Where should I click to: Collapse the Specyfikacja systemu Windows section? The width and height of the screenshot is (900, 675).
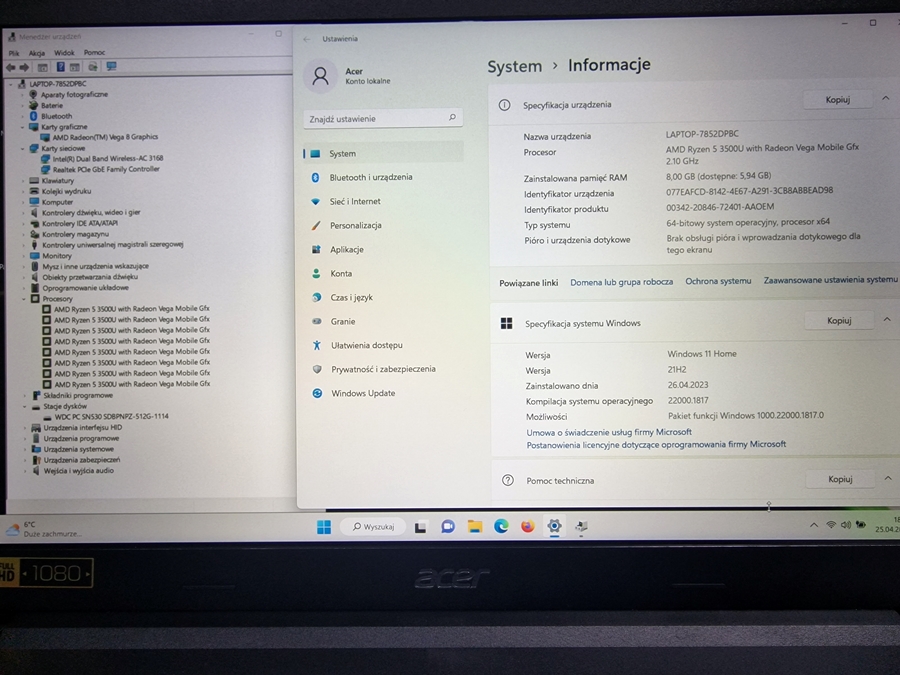point(887,320)
